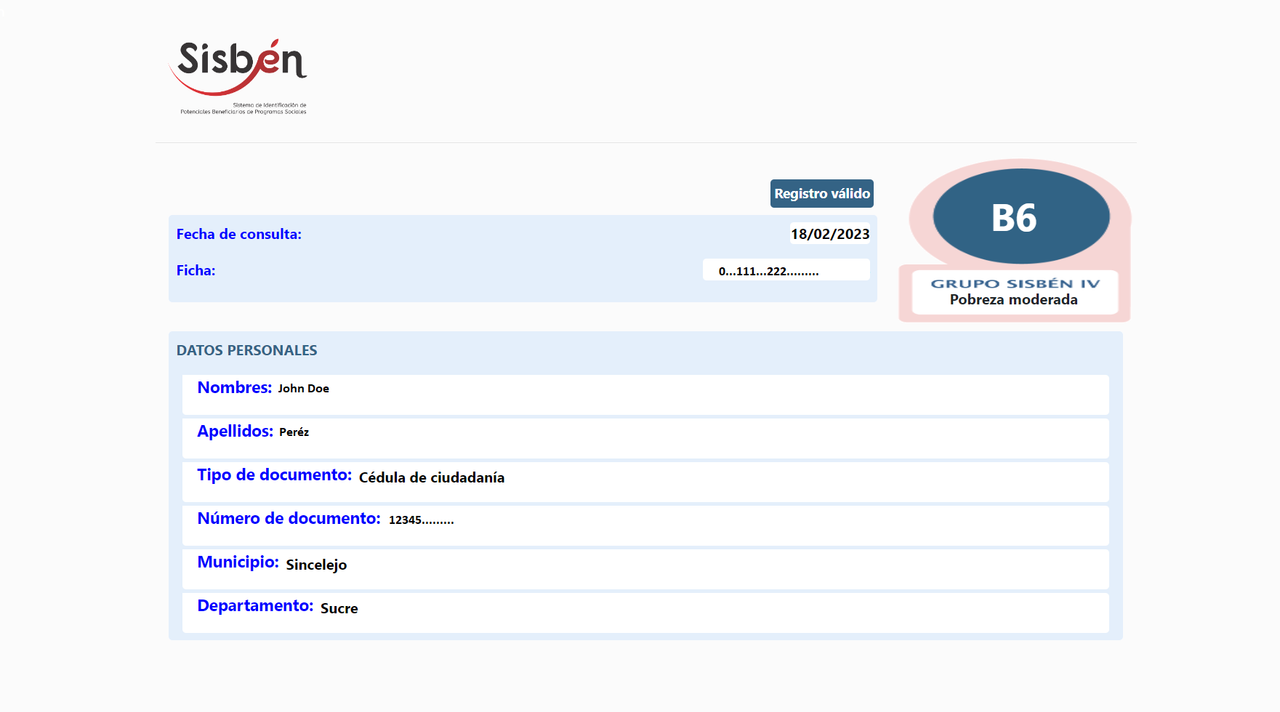
Task: Click the GRUPO SISBÉN IV heading
Action: [1015, 283]
